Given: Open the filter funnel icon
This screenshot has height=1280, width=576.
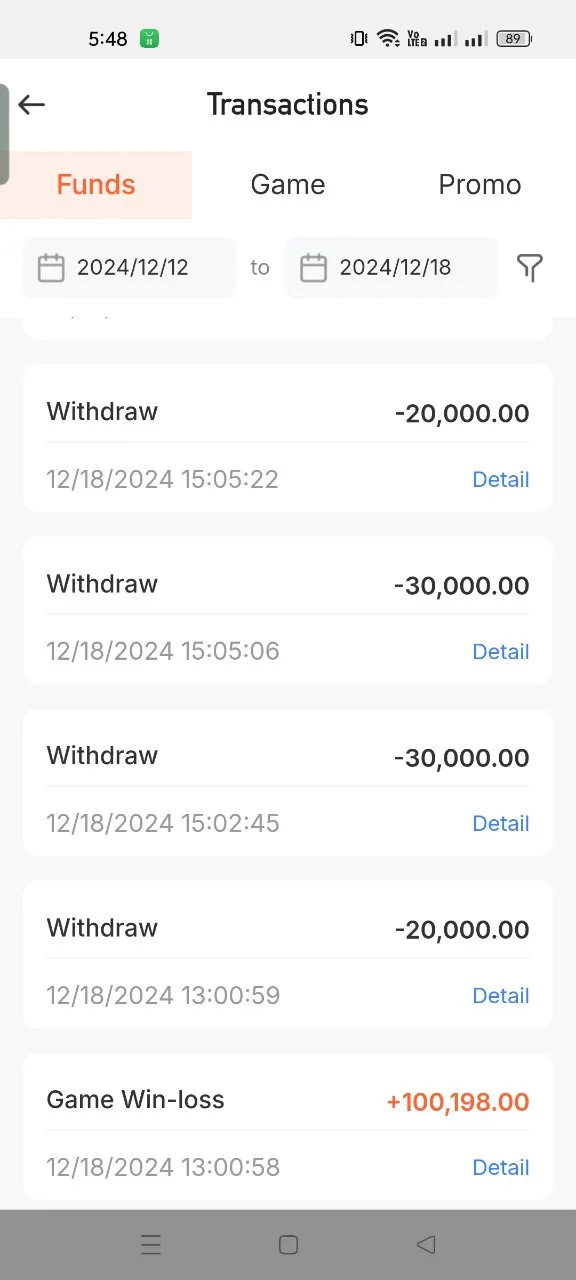Looking at the screenshot, I should click(530, 267).
